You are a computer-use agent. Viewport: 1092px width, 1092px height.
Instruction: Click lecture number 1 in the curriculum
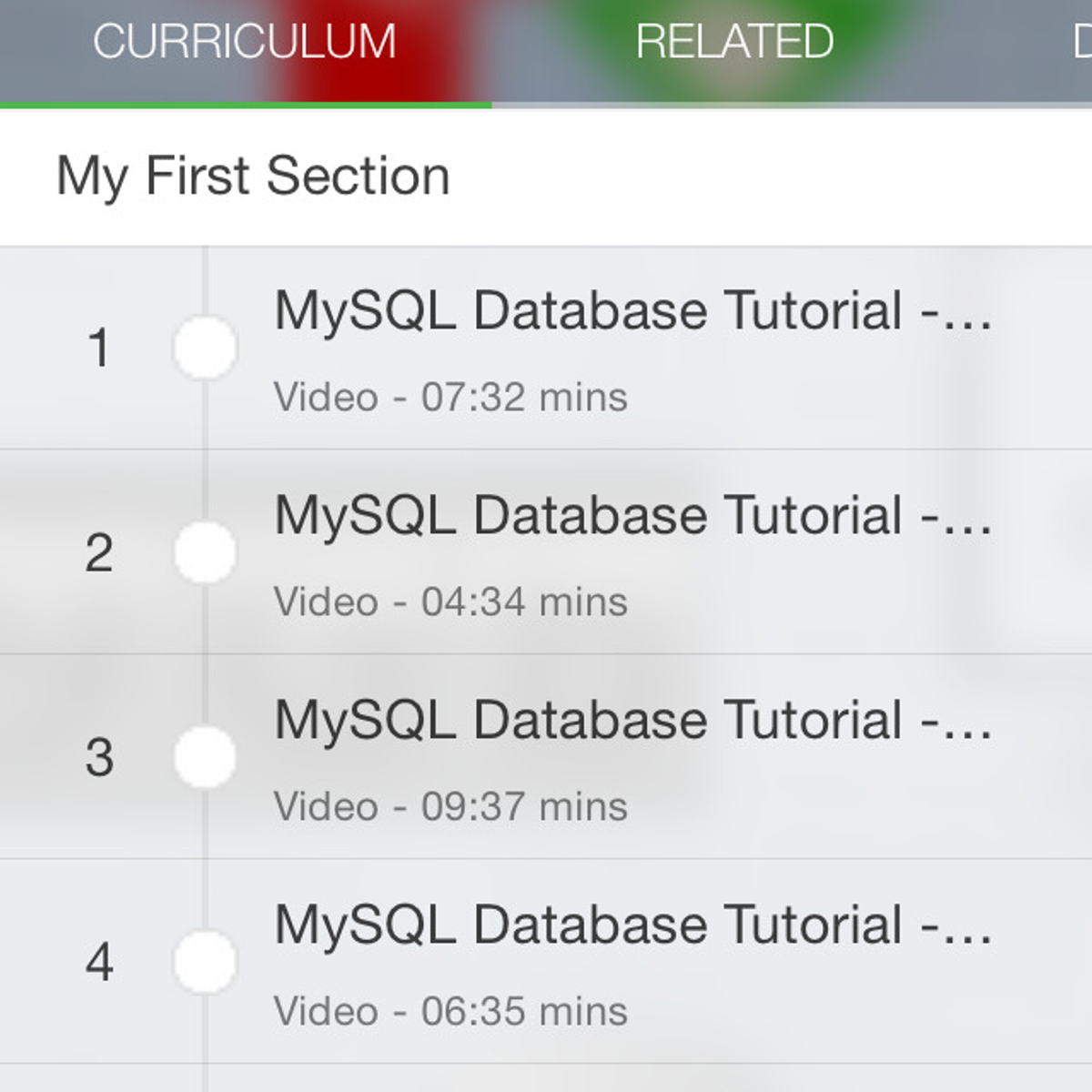[x=99, y=348]
